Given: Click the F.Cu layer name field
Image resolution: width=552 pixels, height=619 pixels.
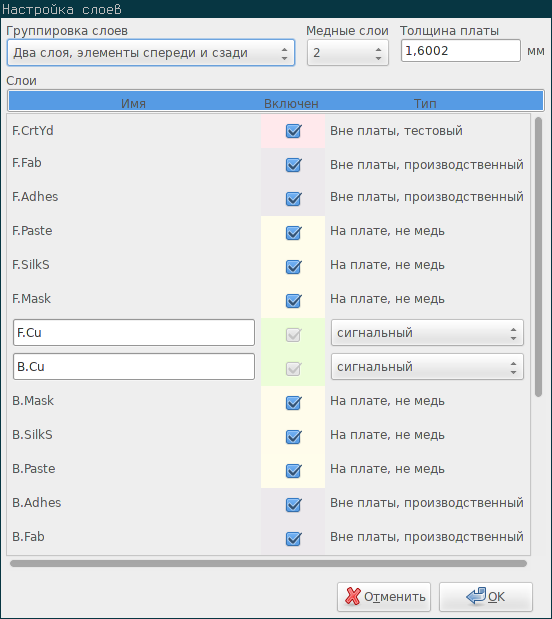Looking at the screenshot, I should [134, 333].
